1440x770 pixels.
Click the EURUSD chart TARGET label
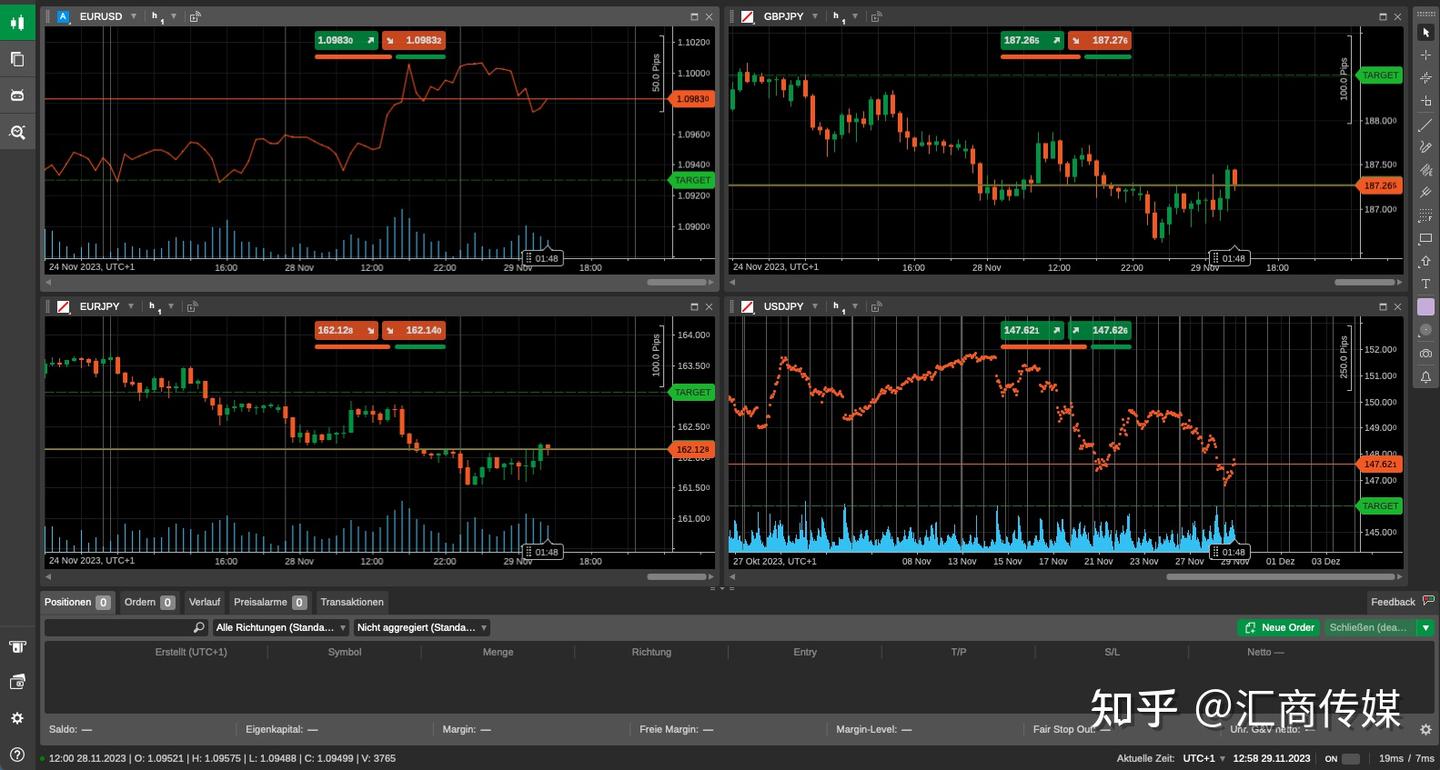(692, 180)
